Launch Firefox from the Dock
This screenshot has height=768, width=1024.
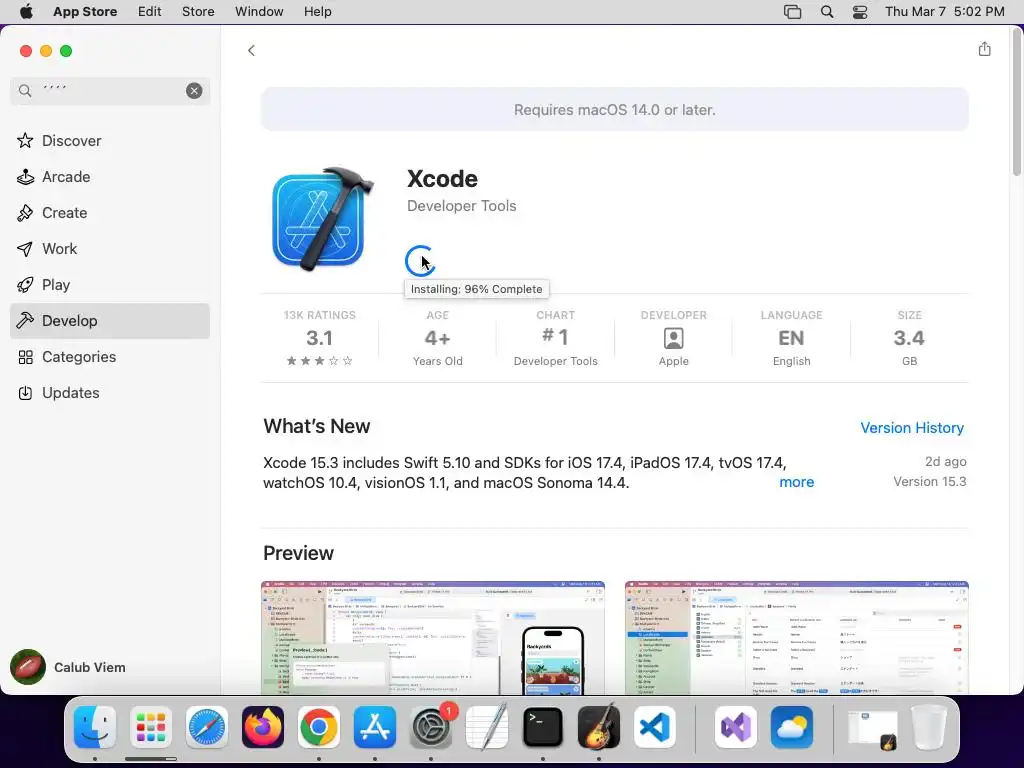point(263,727)
